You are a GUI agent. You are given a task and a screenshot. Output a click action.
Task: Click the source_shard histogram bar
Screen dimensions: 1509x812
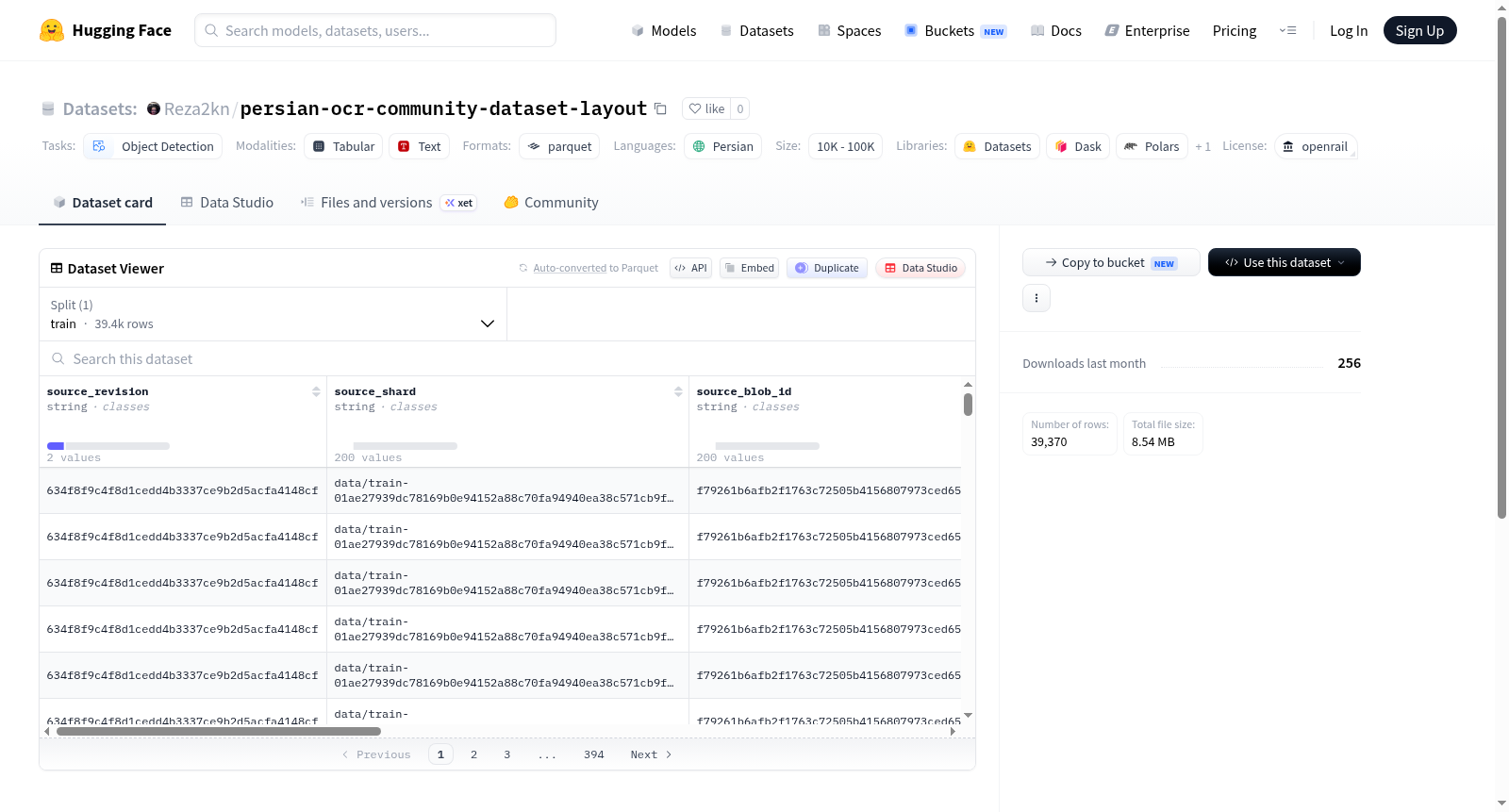tap(405, 445)
